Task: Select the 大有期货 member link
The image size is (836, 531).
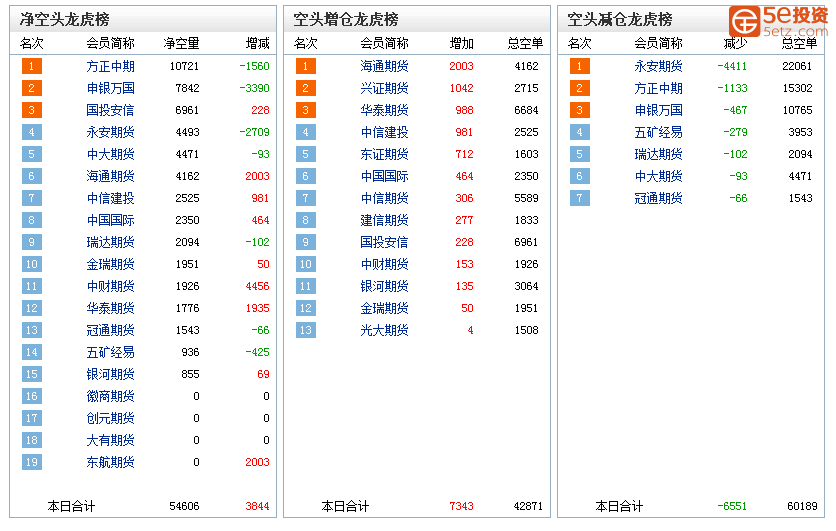Action: 110,440
